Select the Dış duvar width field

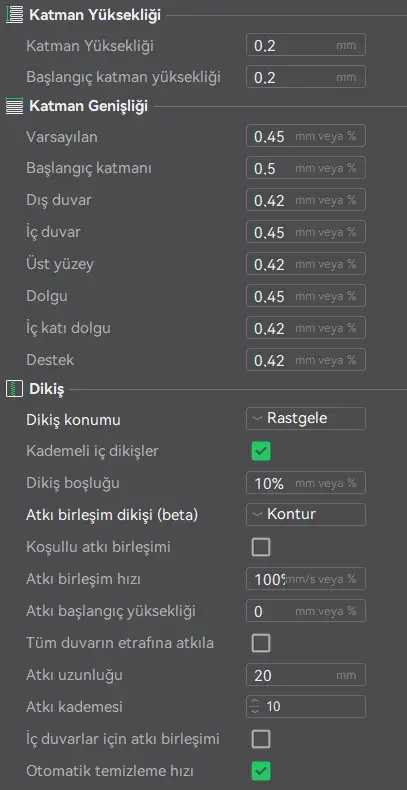point(306,200)
